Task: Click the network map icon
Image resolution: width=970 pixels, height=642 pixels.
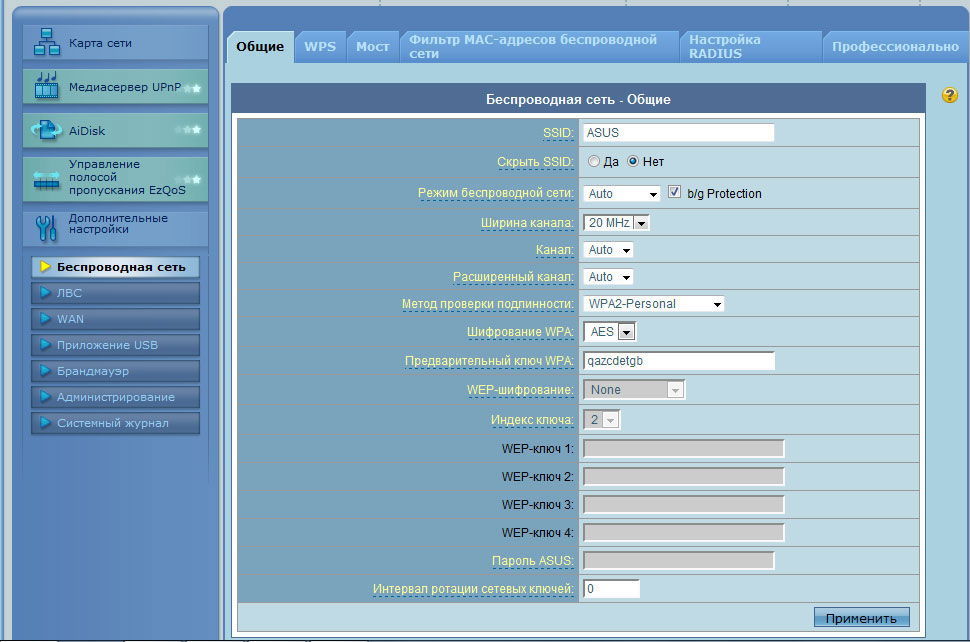Action: 47,43
